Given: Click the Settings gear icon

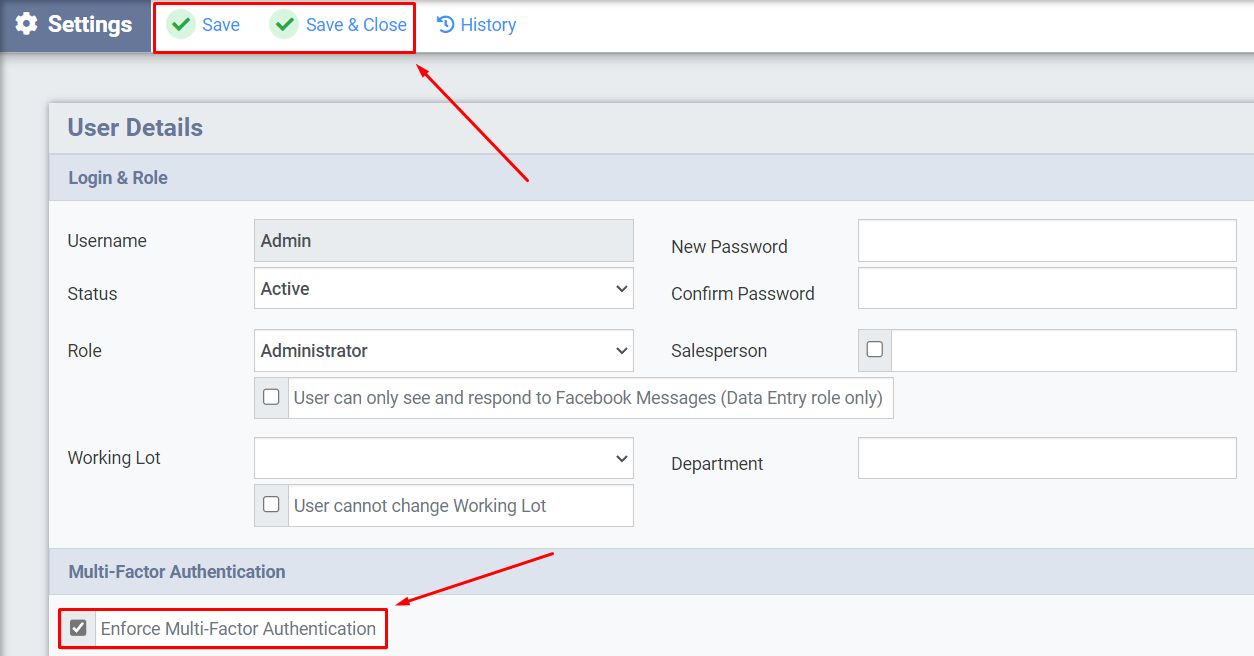Looking at the screenshot, I should (x=27, y=24).
